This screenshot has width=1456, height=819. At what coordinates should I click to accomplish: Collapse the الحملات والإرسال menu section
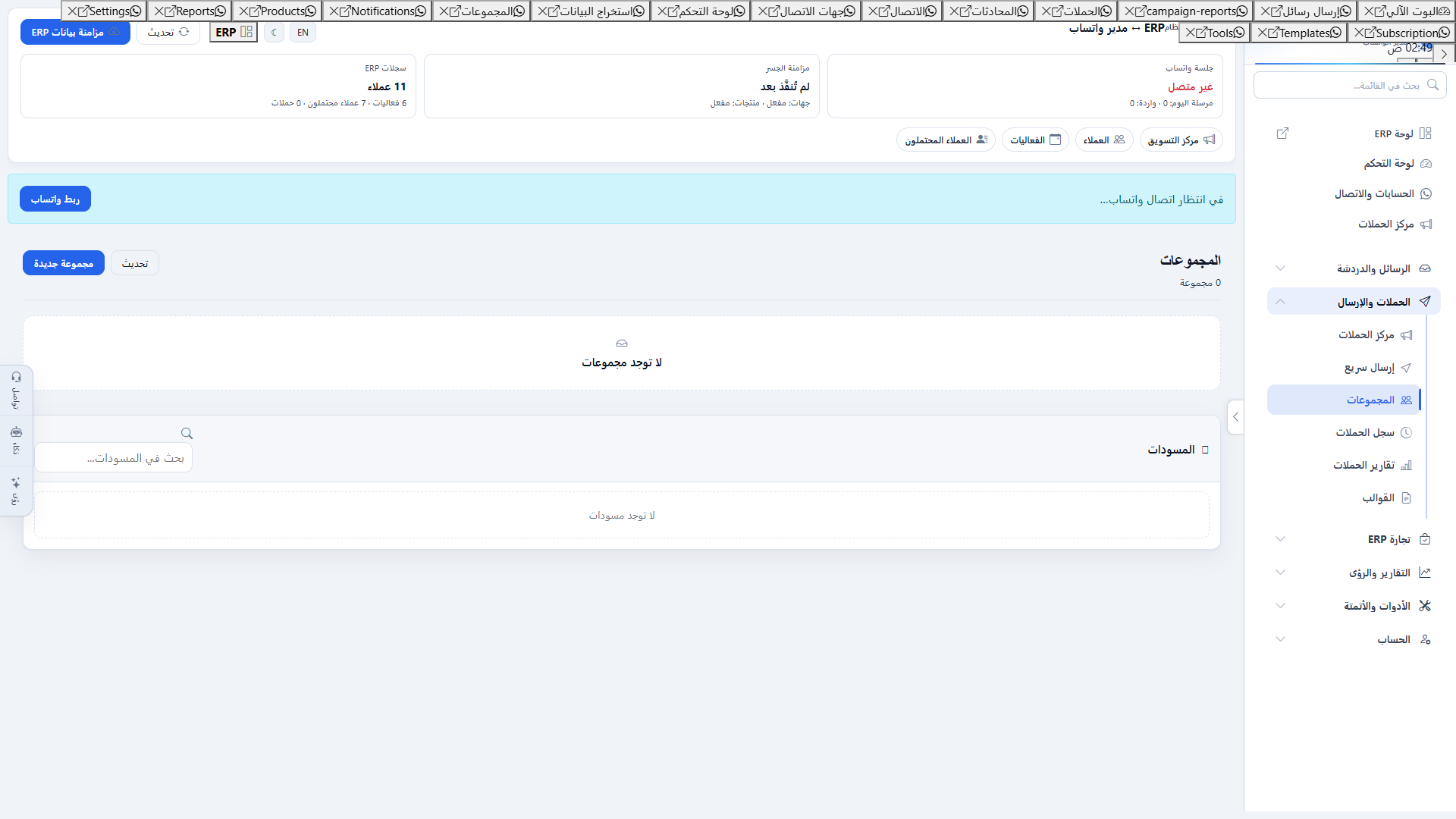click(x=1354, y=302)
